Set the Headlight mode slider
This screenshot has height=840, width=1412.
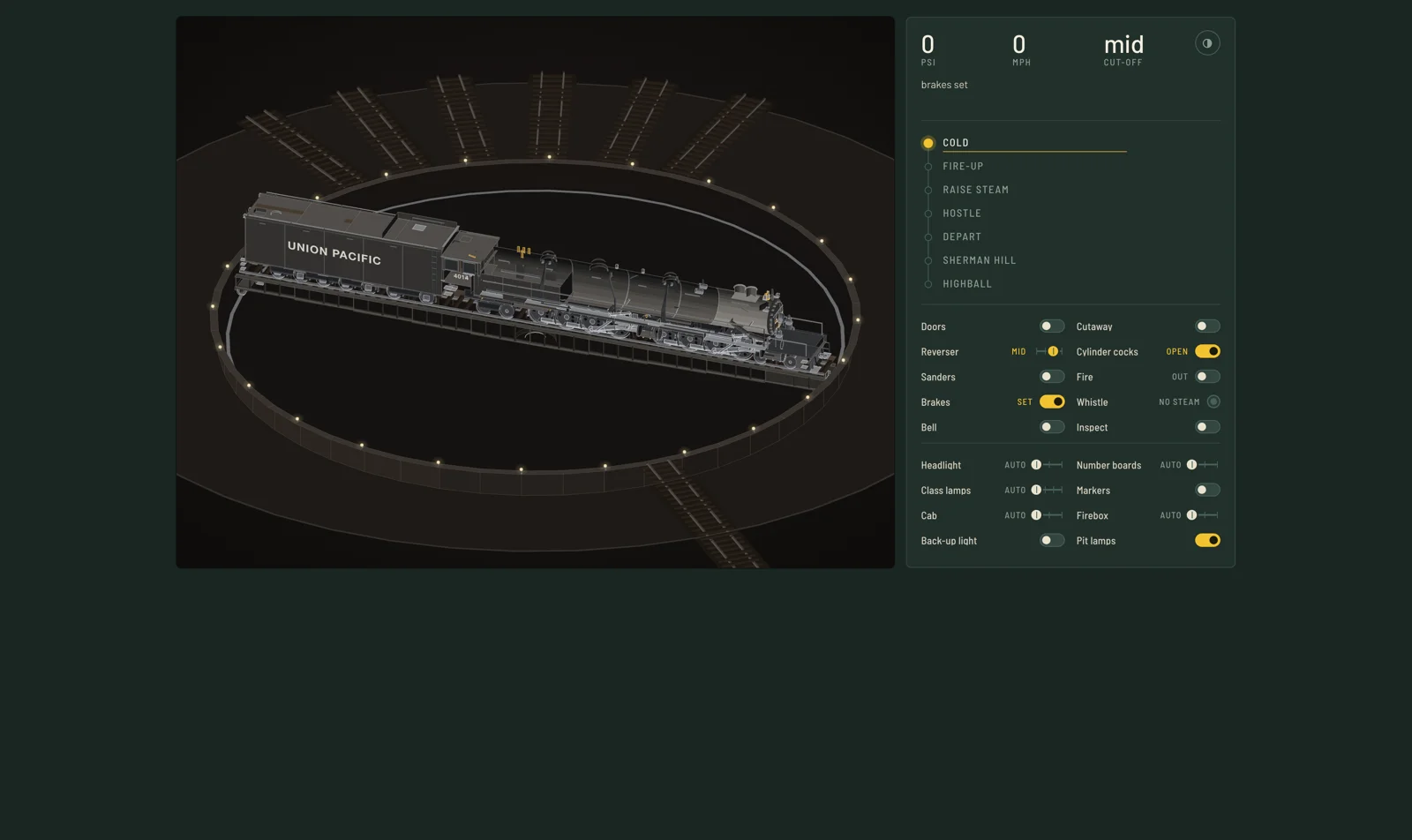click(x=1047, y=465)
